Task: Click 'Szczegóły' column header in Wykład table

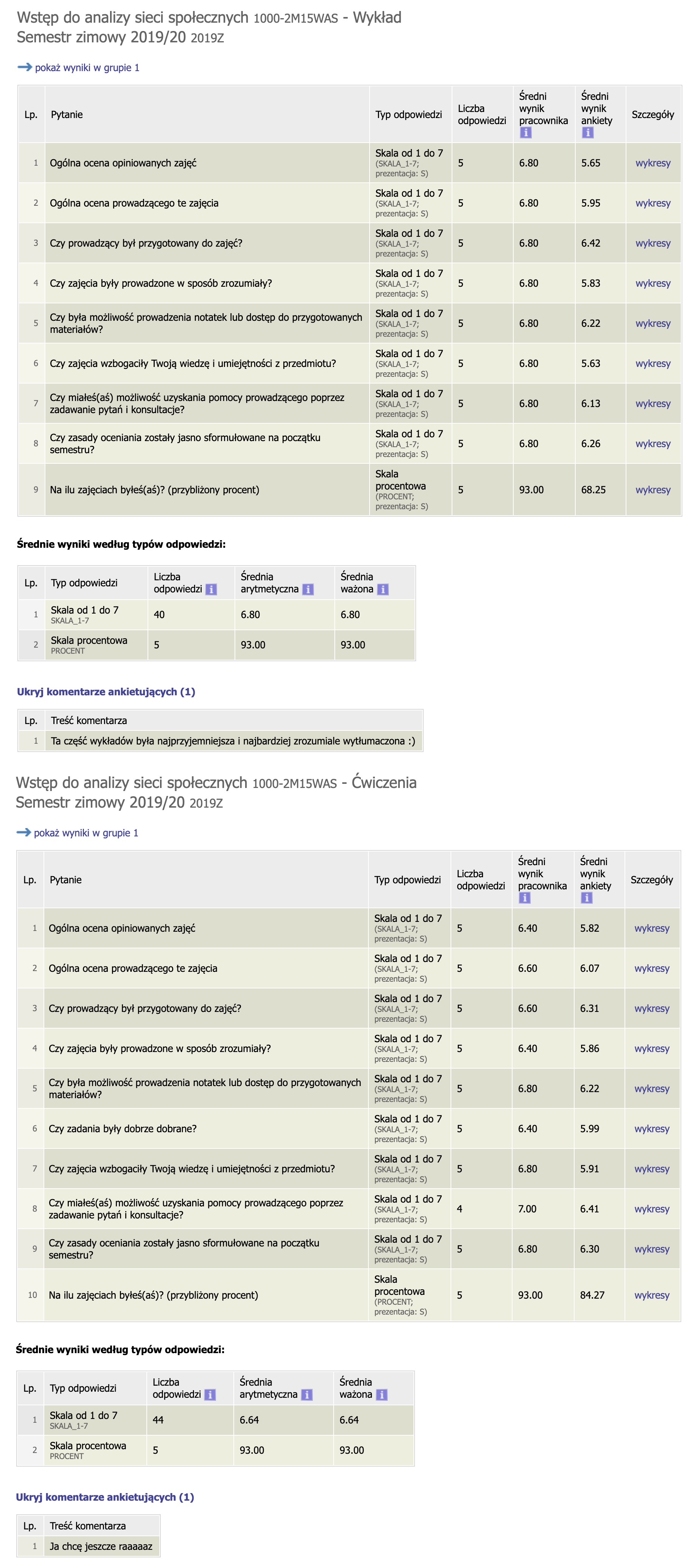Action: pos(653,115)
